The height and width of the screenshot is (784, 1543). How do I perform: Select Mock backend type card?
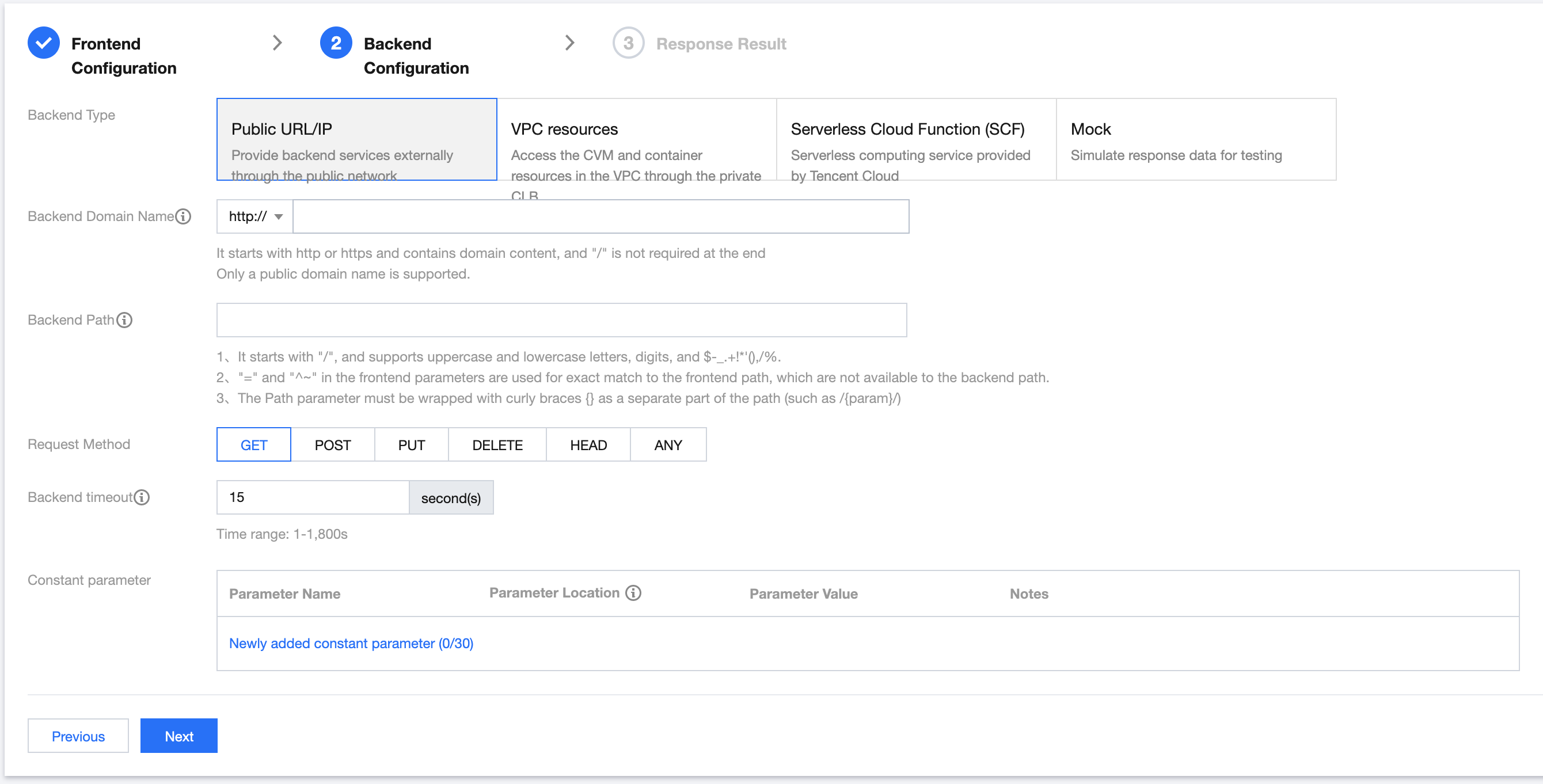coord(1196,139)
